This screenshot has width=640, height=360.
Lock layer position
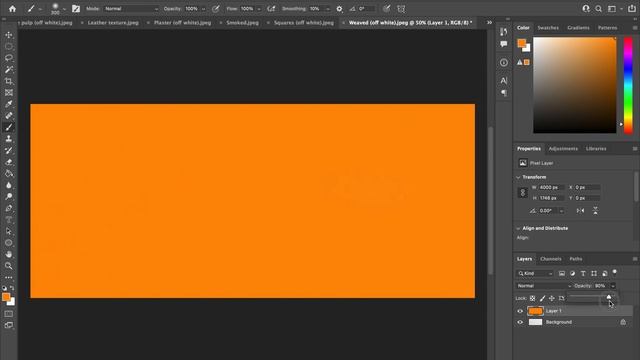[551, 298]
